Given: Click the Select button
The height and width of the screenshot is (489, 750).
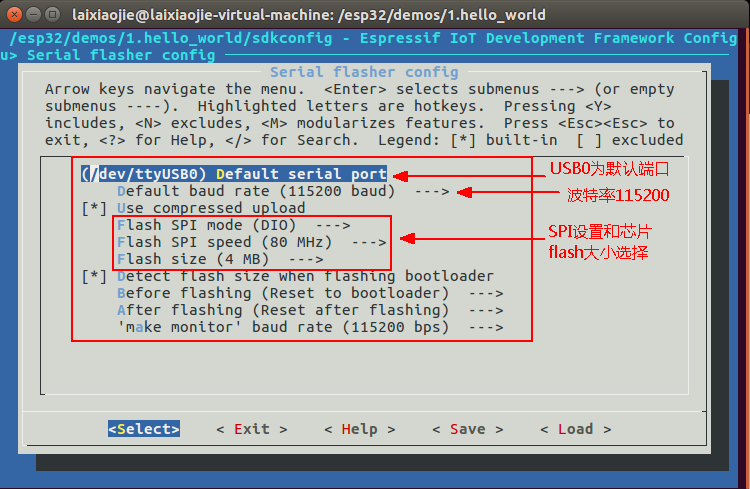Looking at the screenshot, I should click(144, 429).
